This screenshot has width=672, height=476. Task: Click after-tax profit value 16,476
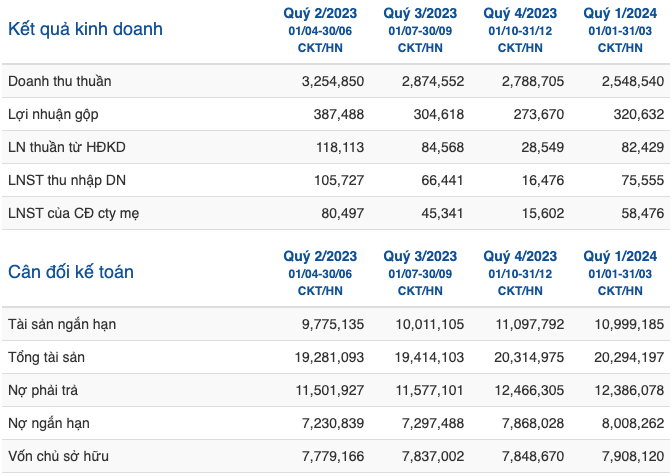point(543,180)
